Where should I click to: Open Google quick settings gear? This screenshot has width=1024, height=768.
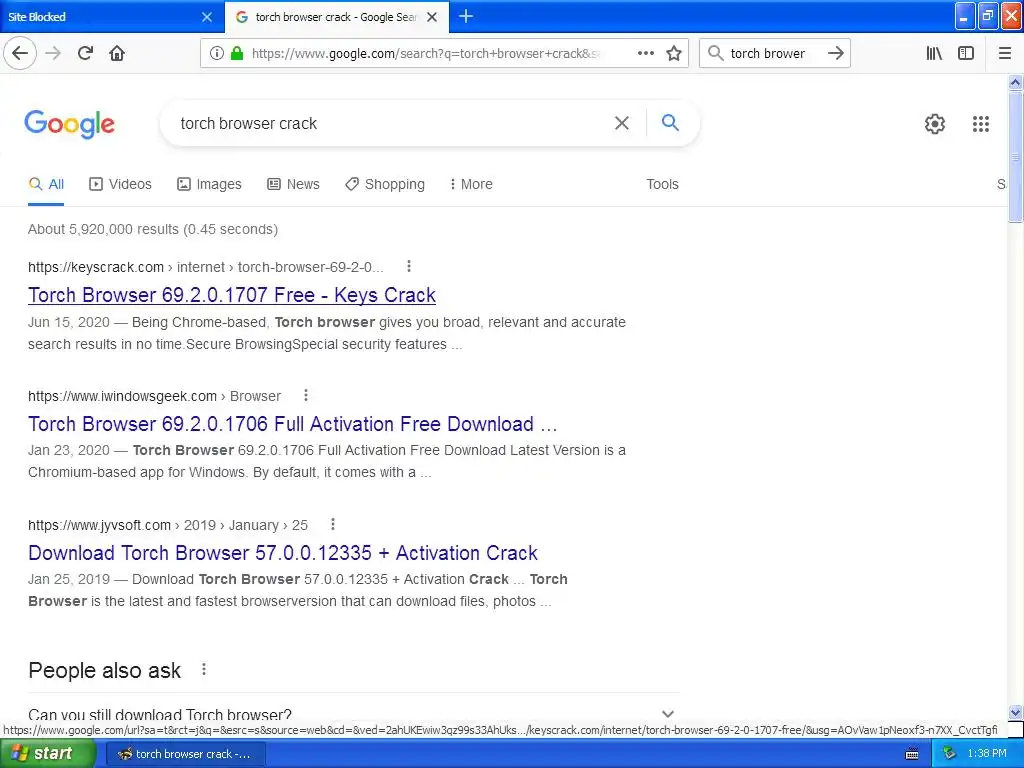coord(935,123)
